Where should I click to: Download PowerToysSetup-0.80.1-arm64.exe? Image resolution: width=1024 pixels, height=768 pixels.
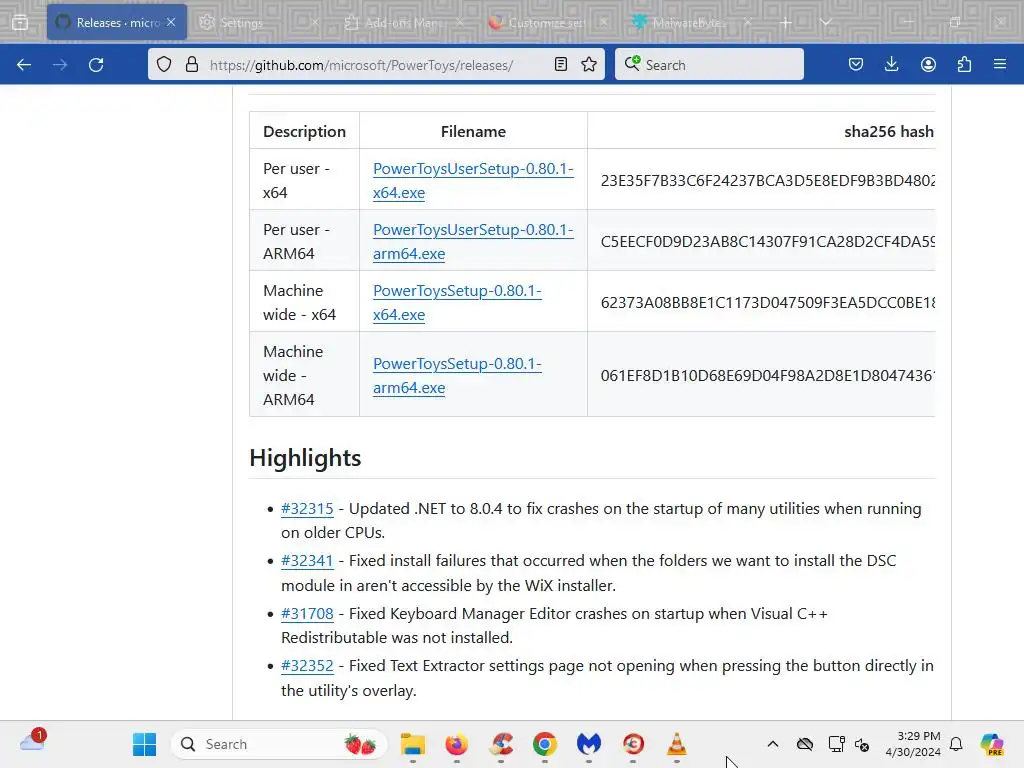(457, 376)
